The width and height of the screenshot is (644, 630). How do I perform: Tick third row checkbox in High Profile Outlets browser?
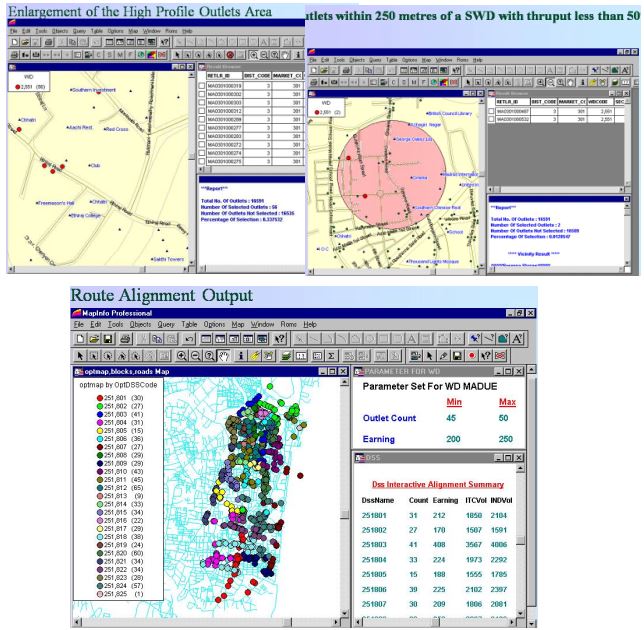202,103
